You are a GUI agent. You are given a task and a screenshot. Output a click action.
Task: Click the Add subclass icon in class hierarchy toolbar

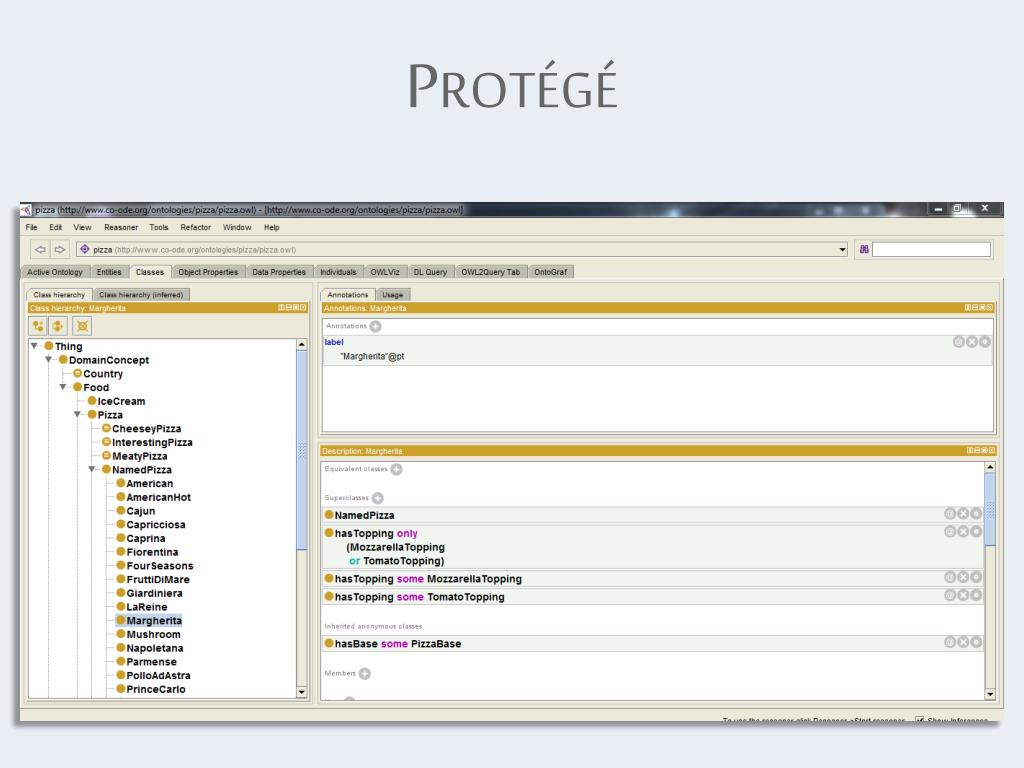38,326
